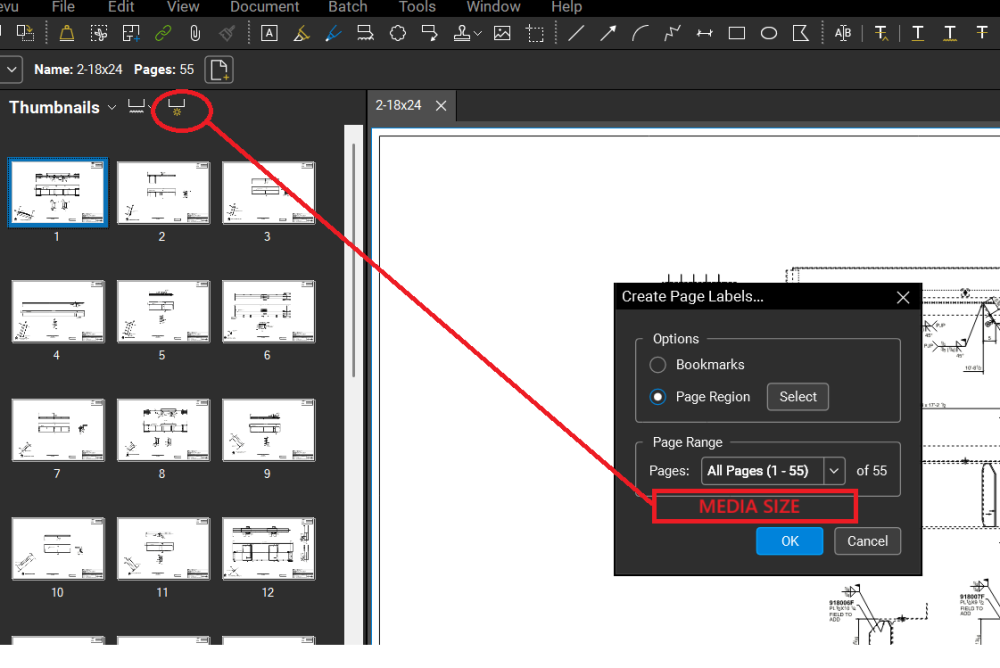The width and height of the screenshot is (1000, 668).
Task: Close the Create Page Labels dialog
Action: pos(903,297)
